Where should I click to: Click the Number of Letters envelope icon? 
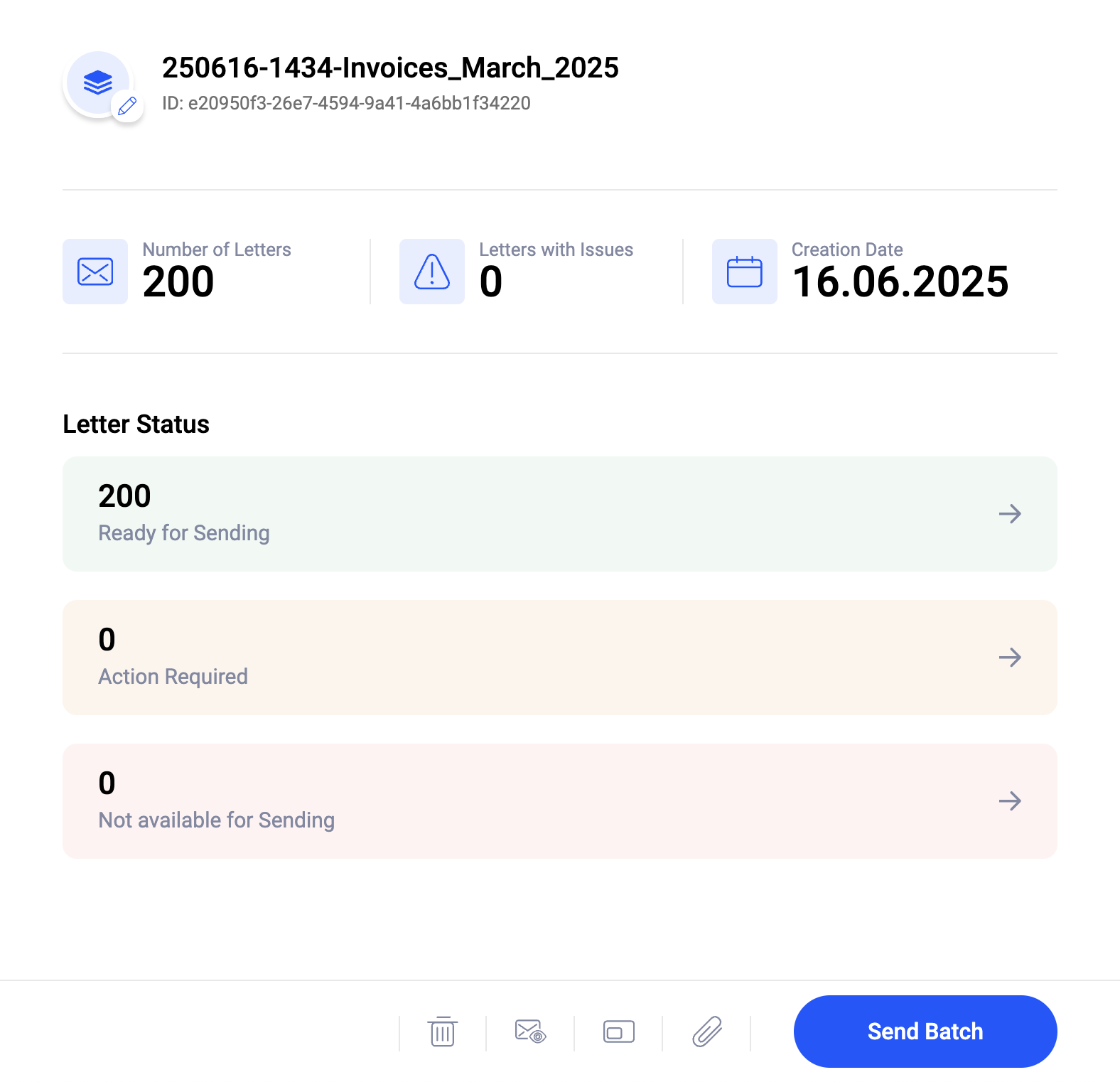tap(95, 271)
